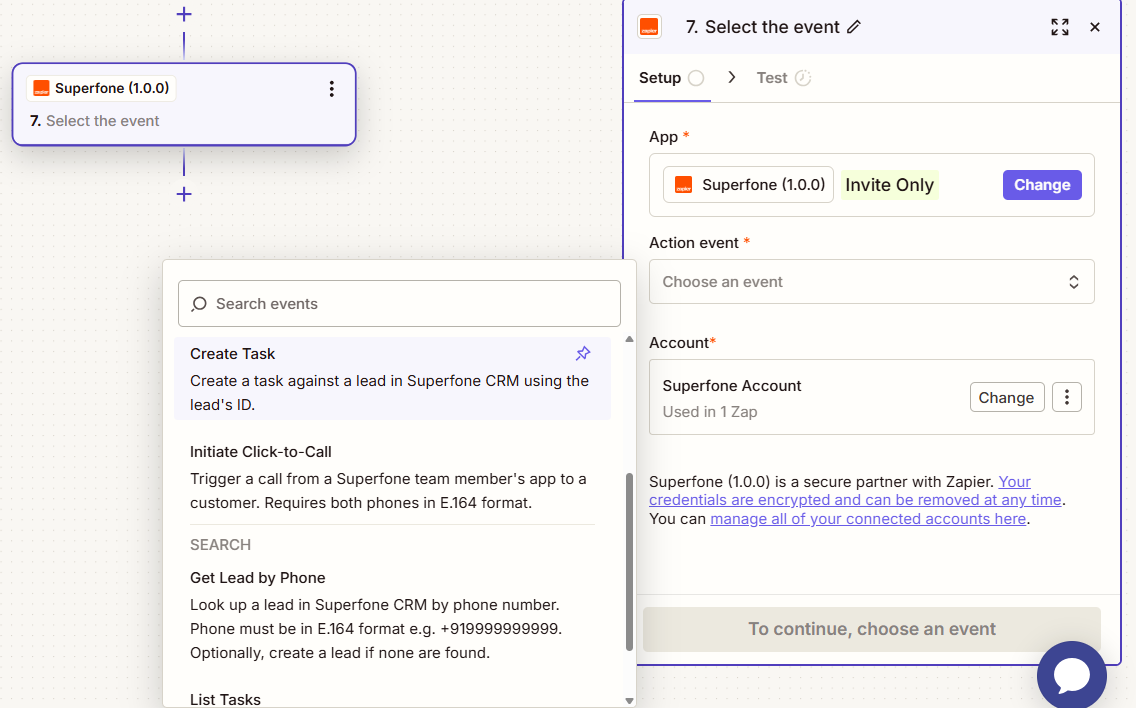The height and width of the screenshot is (708, 1136).
Task: Click the events list scrollbar thumb
Action: coord(629,562)
